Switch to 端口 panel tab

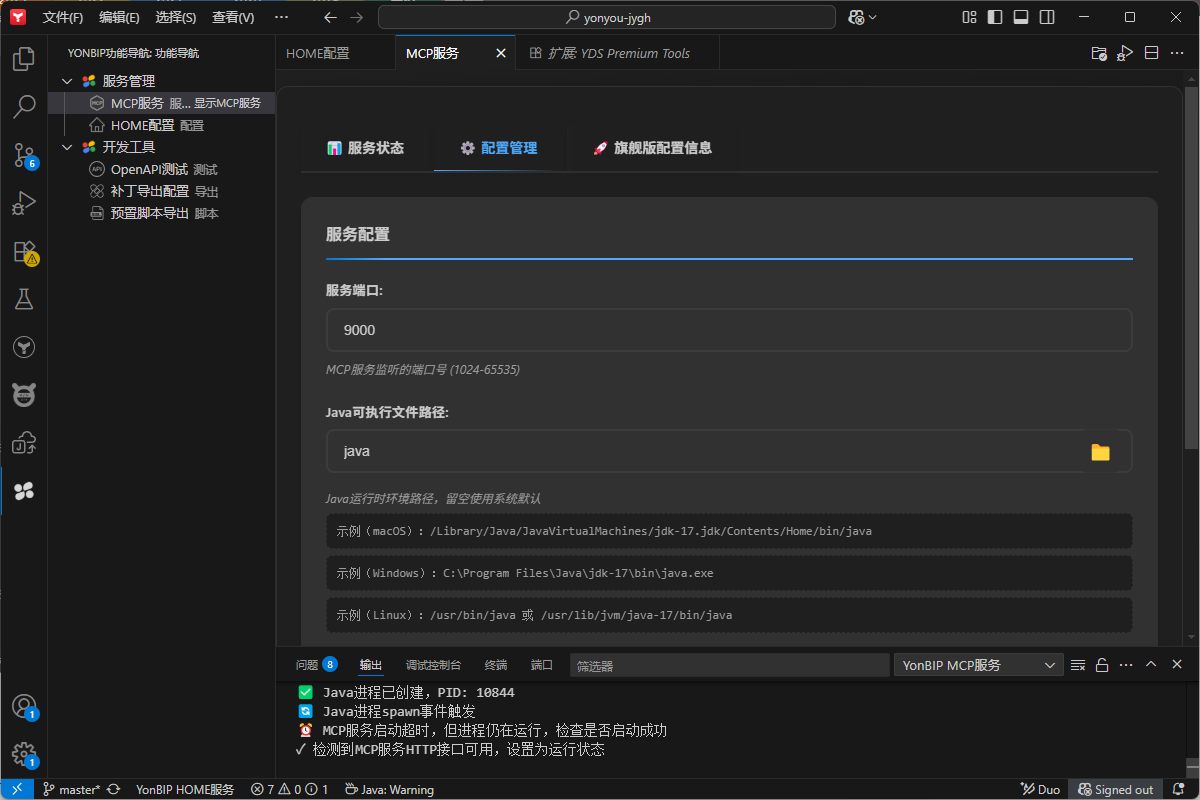click(541, 665)
